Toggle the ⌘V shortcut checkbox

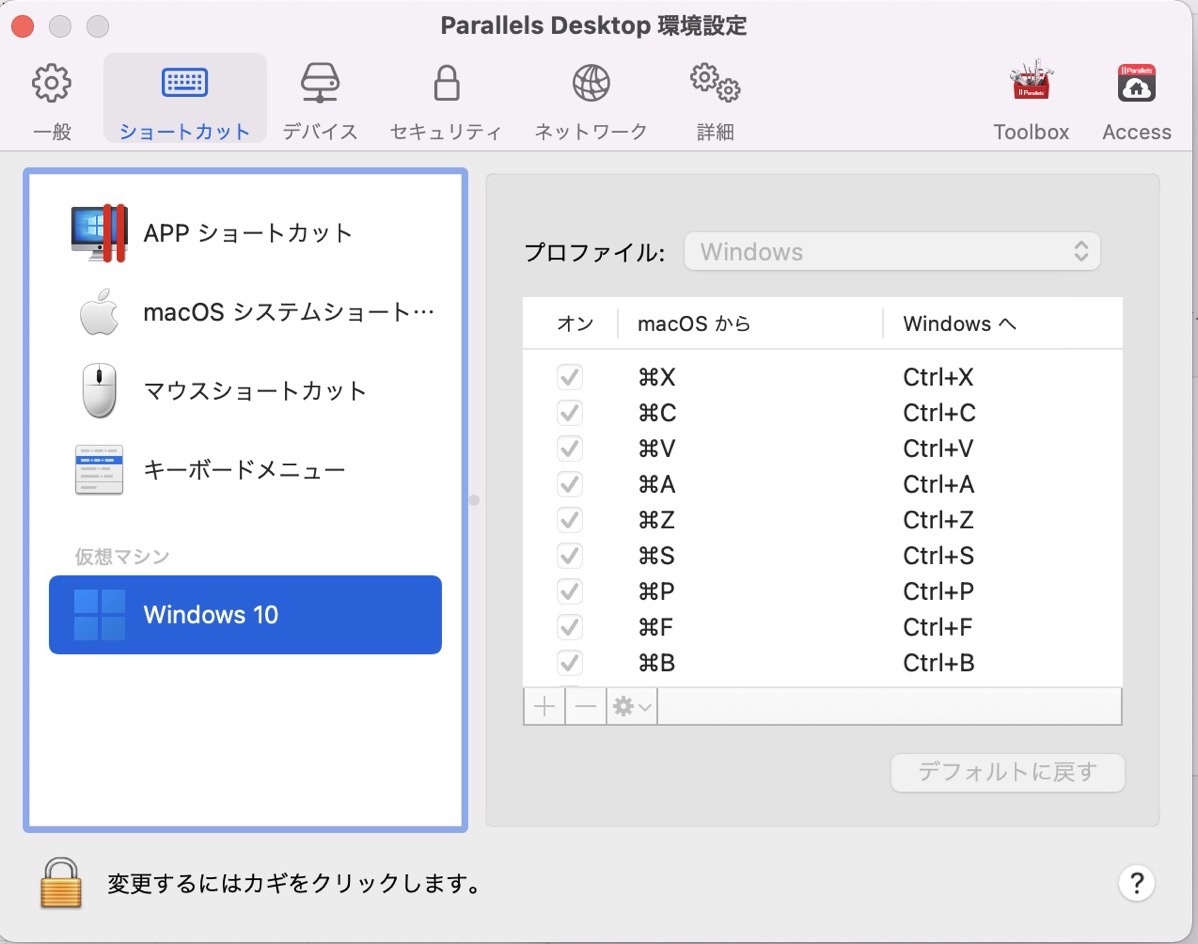point(569,448)
